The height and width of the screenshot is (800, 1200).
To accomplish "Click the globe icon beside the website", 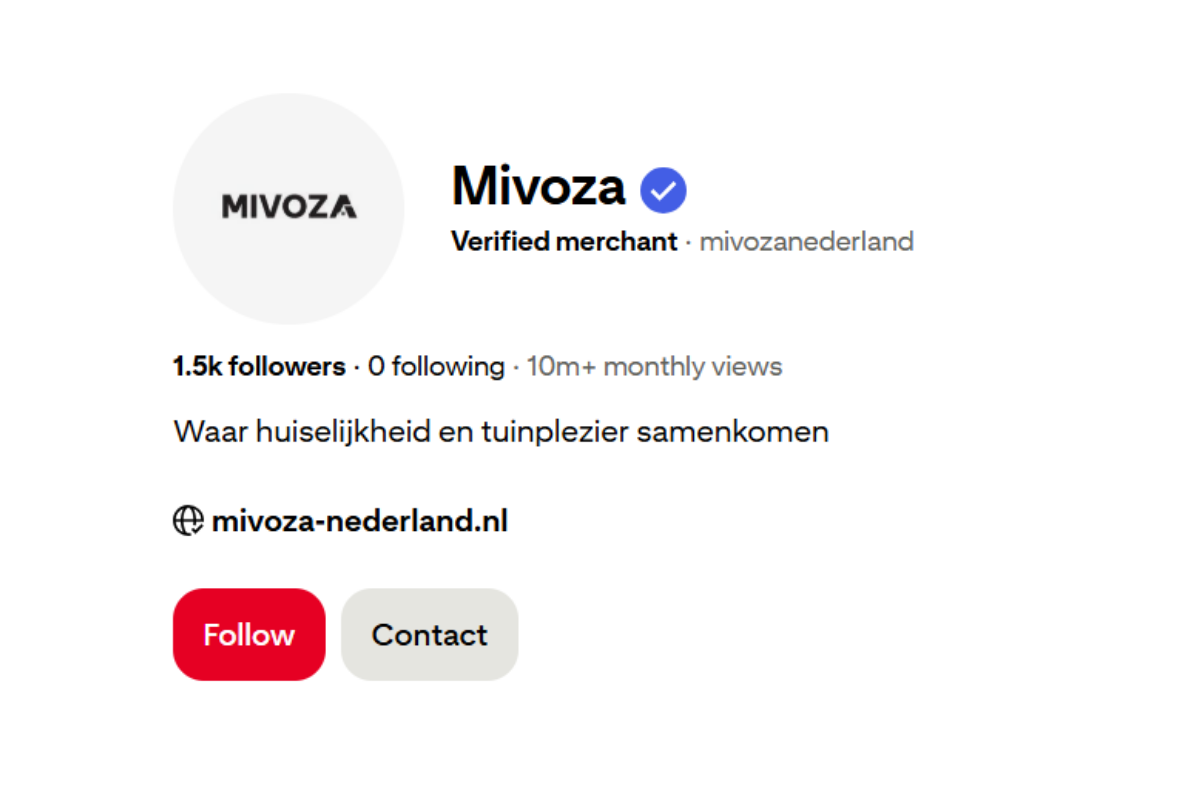I will tap(188, 521).
